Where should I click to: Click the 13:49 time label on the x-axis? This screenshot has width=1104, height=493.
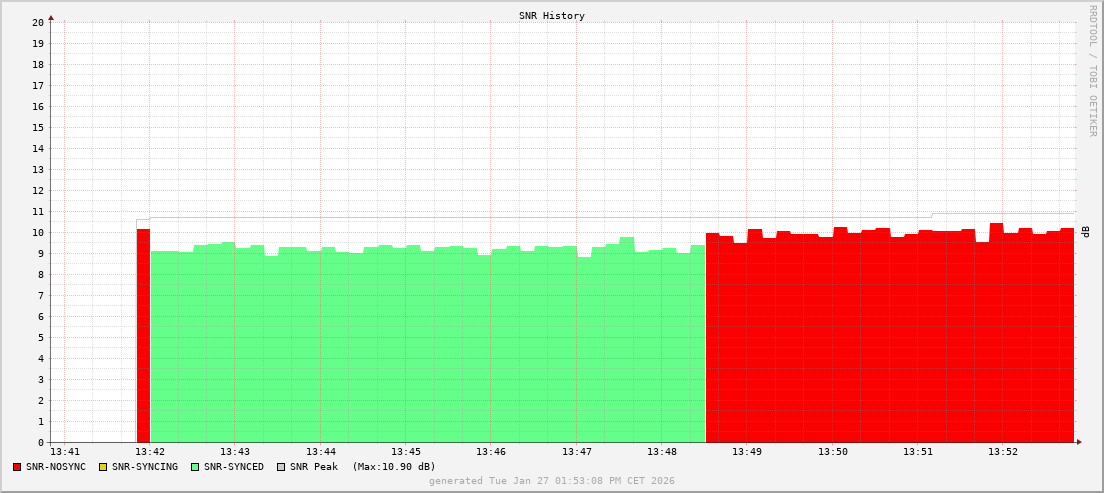(747, 452)
